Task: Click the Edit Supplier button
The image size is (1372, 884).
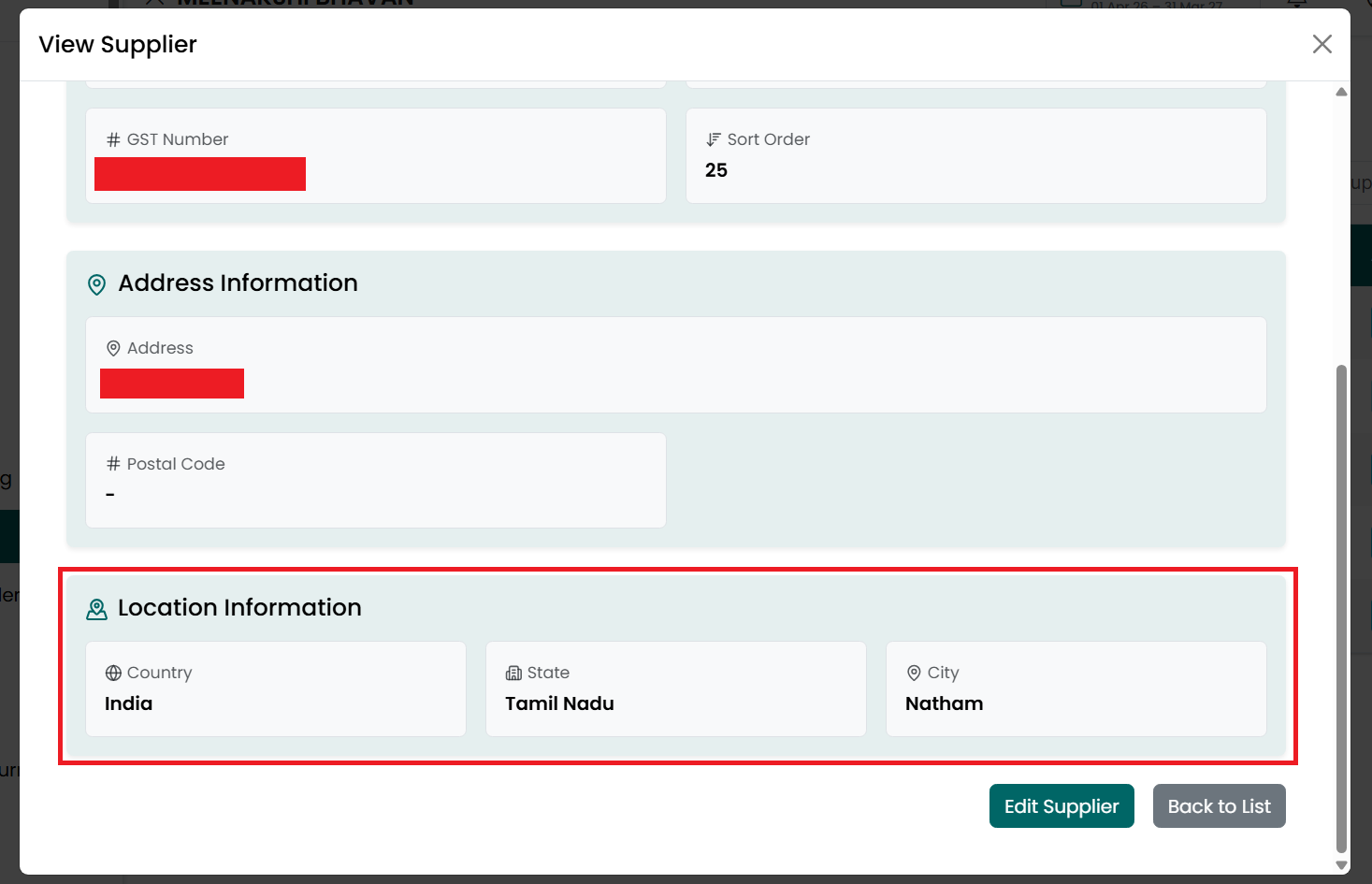Action: point(1061,806)
